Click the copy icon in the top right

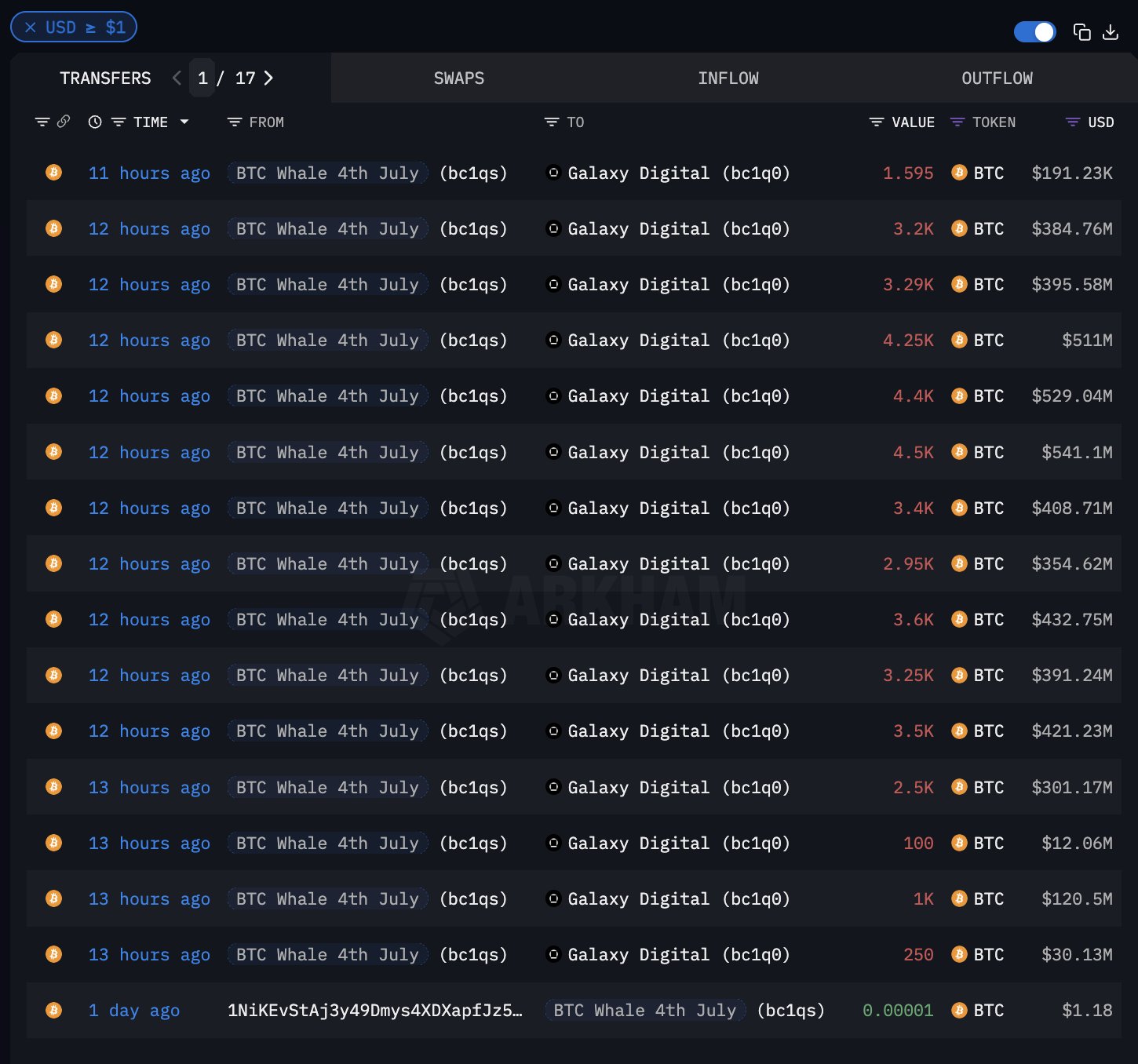tap(1081, 32)
